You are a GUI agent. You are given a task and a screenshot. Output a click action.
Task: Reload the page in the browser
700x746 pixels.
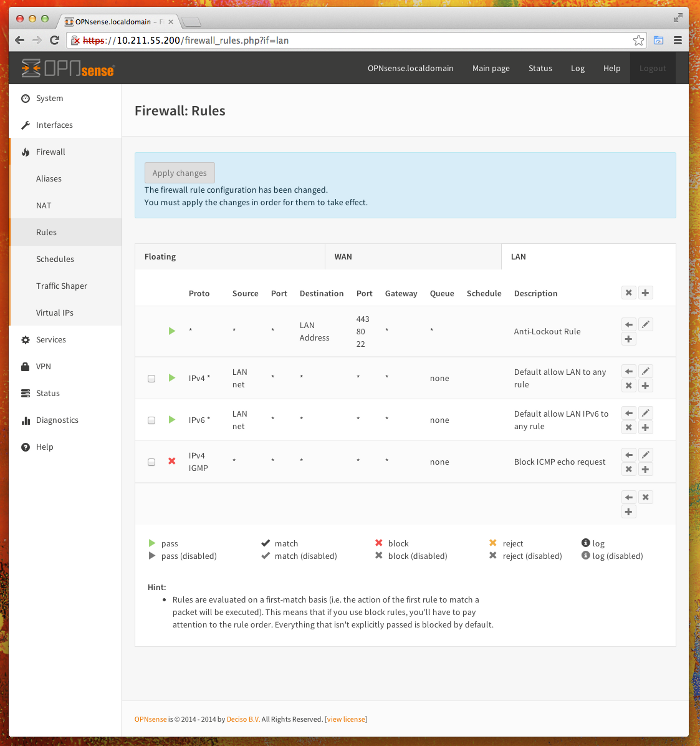click(x=54, y=40)
